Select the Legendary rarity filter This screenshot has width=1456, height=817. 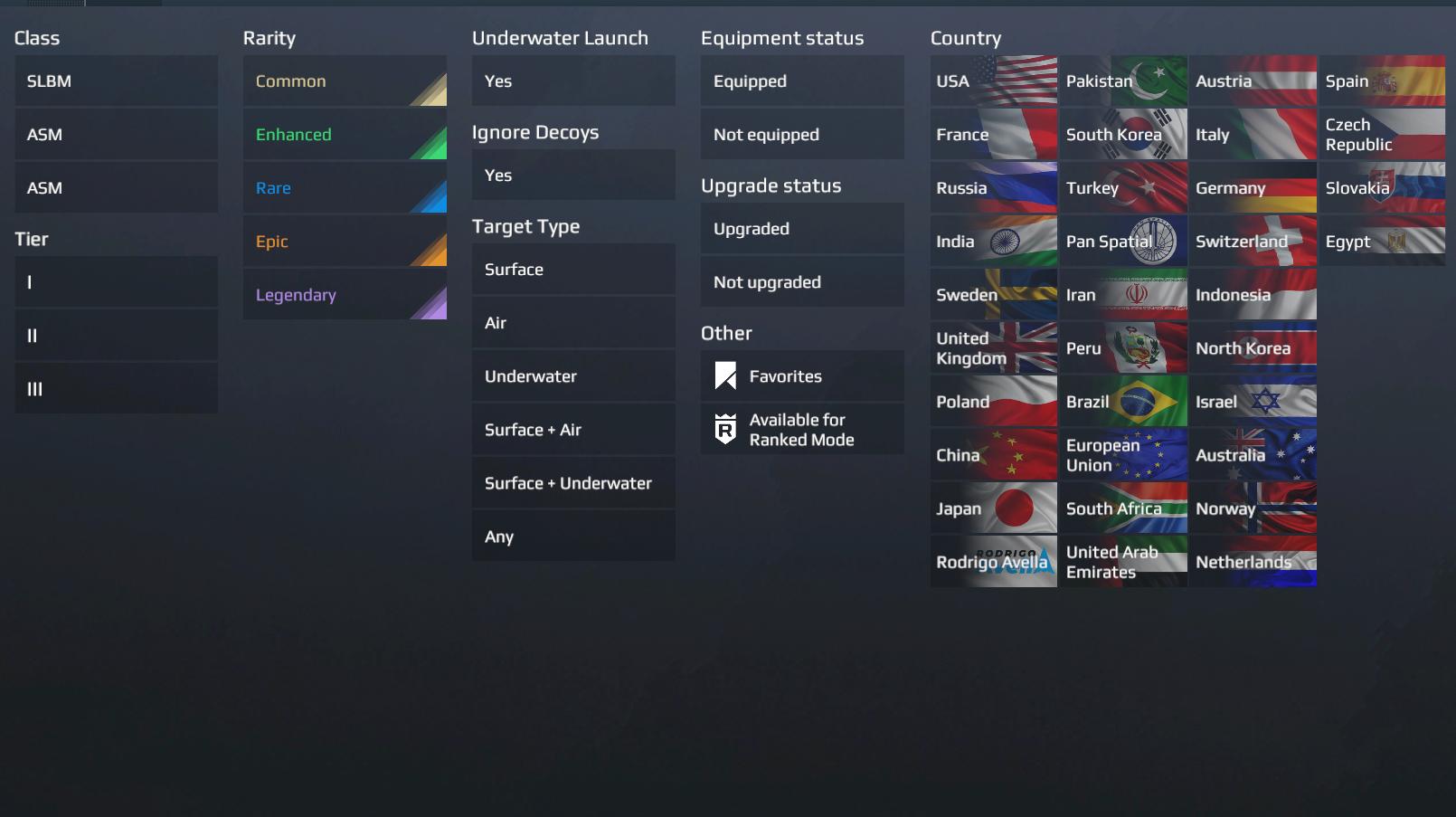(x=345, y=294)
